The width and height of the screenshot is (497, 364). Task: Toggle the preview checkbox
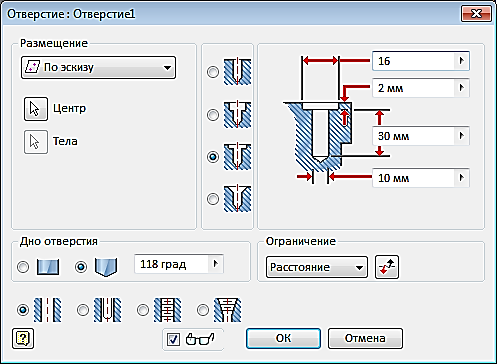click(x=173, y=339)
